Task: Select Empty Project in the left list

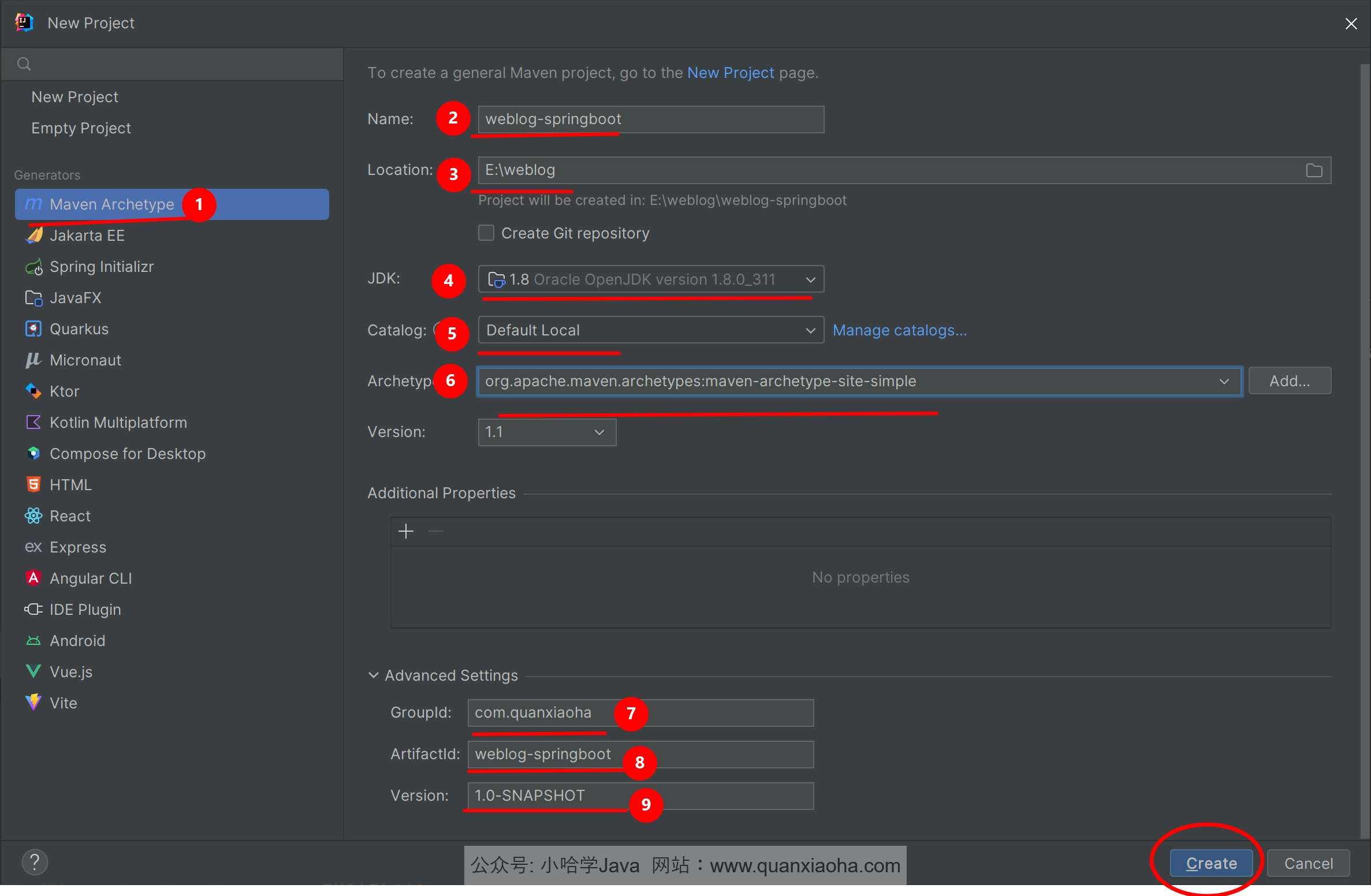Action: 81,128
